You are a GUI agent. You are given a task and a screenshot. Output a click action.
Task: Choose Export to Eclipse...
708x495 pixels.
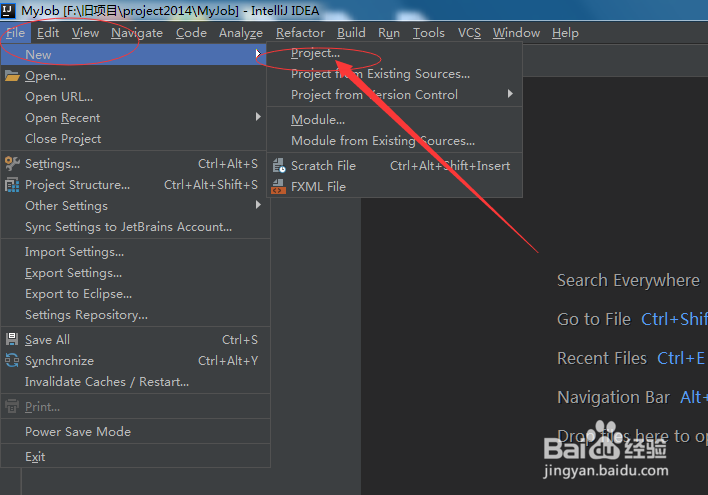135,294
